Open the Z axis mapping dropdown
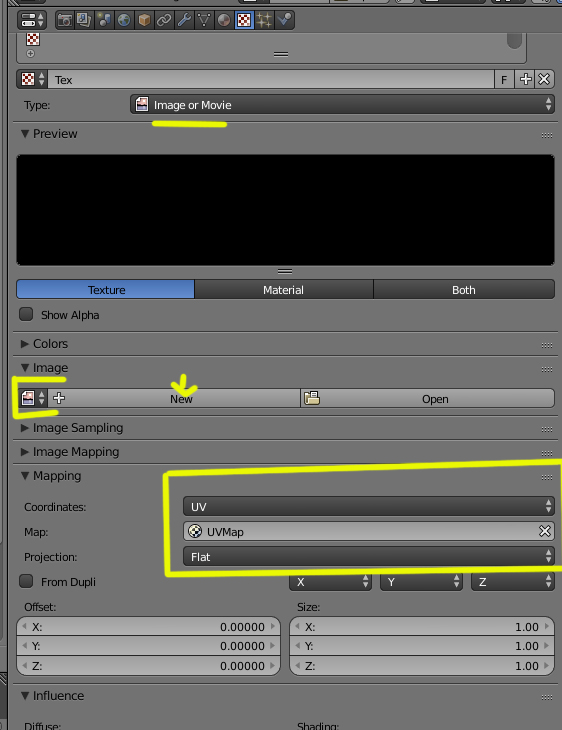 (513, 582)
